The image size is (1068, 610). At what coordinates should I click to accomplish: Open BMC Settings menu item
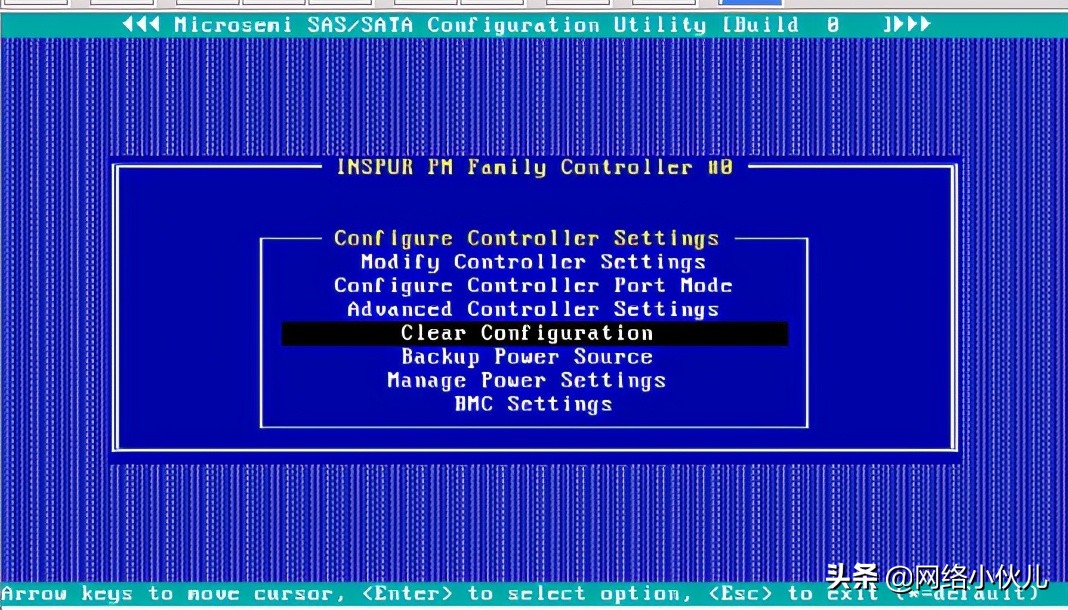(x=533, y=404)
